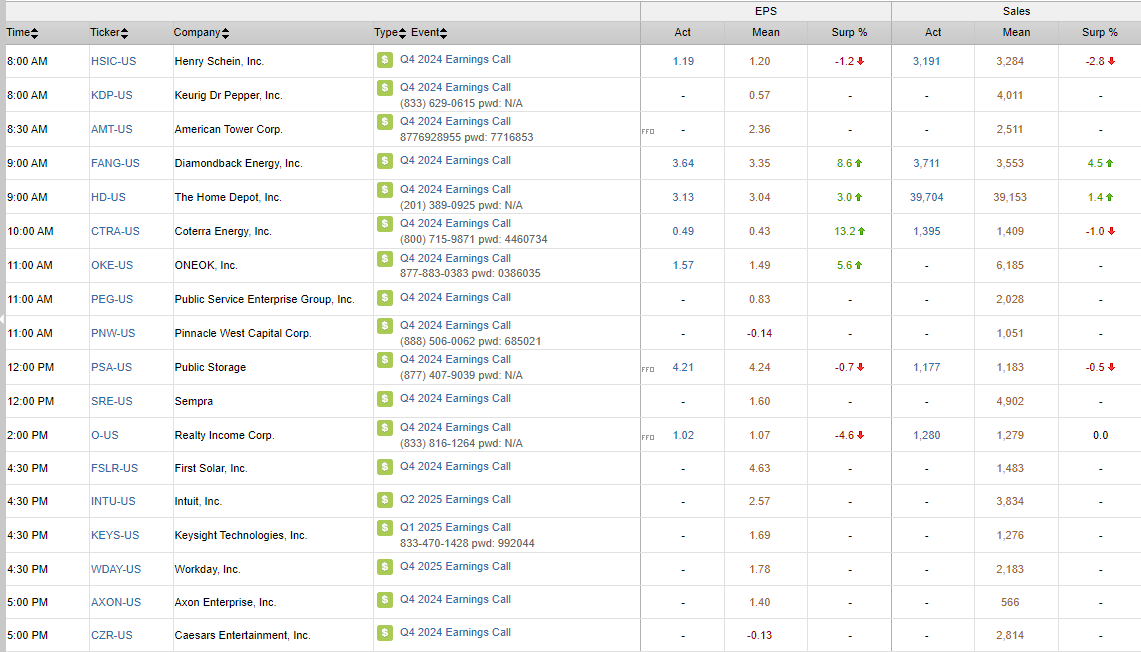Screen dimensions: 1141x652
Task: Open the PNW-US ticker link
Action: pyautogui.click(x=113, y=333)
